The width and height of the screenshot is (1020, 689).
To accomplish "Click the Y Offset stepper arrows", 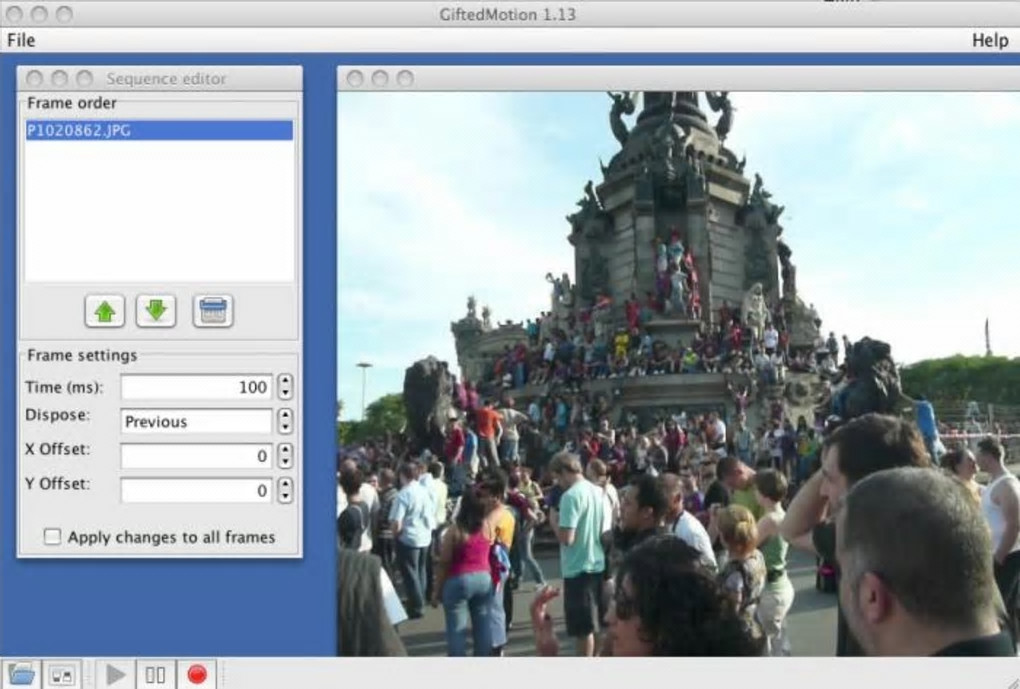I will pyautogui.click(x=285, y=490).
